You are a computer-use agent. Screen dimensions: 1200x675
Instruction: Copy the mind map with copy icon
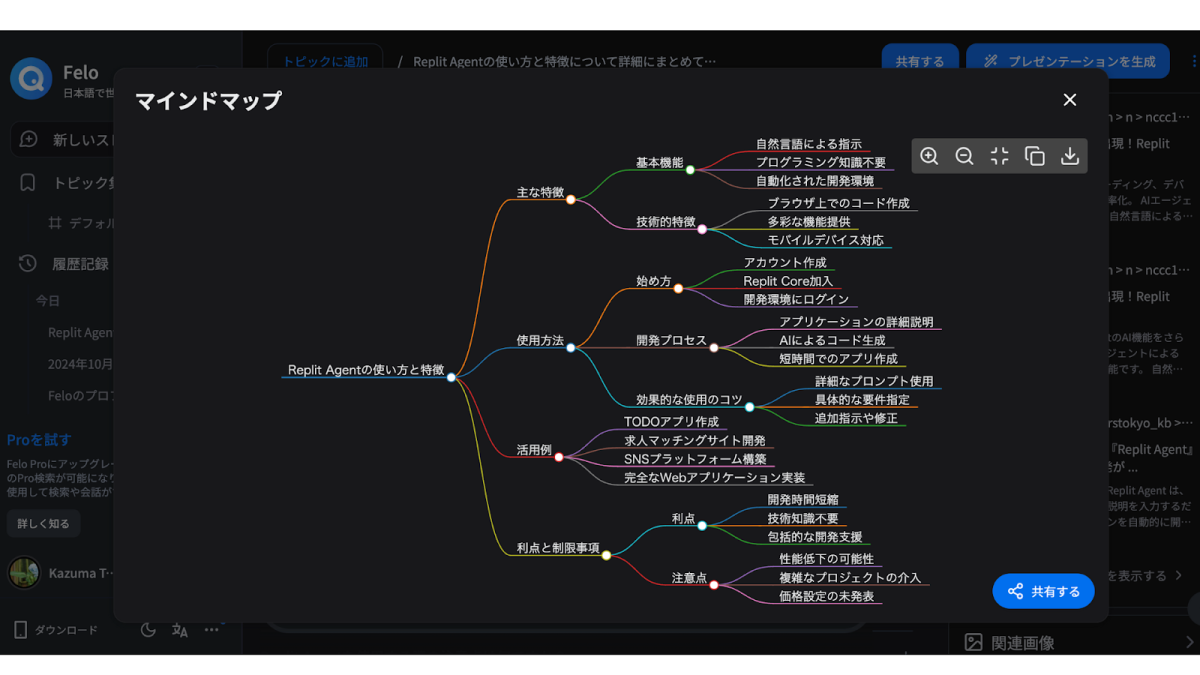click(1035, 156)
